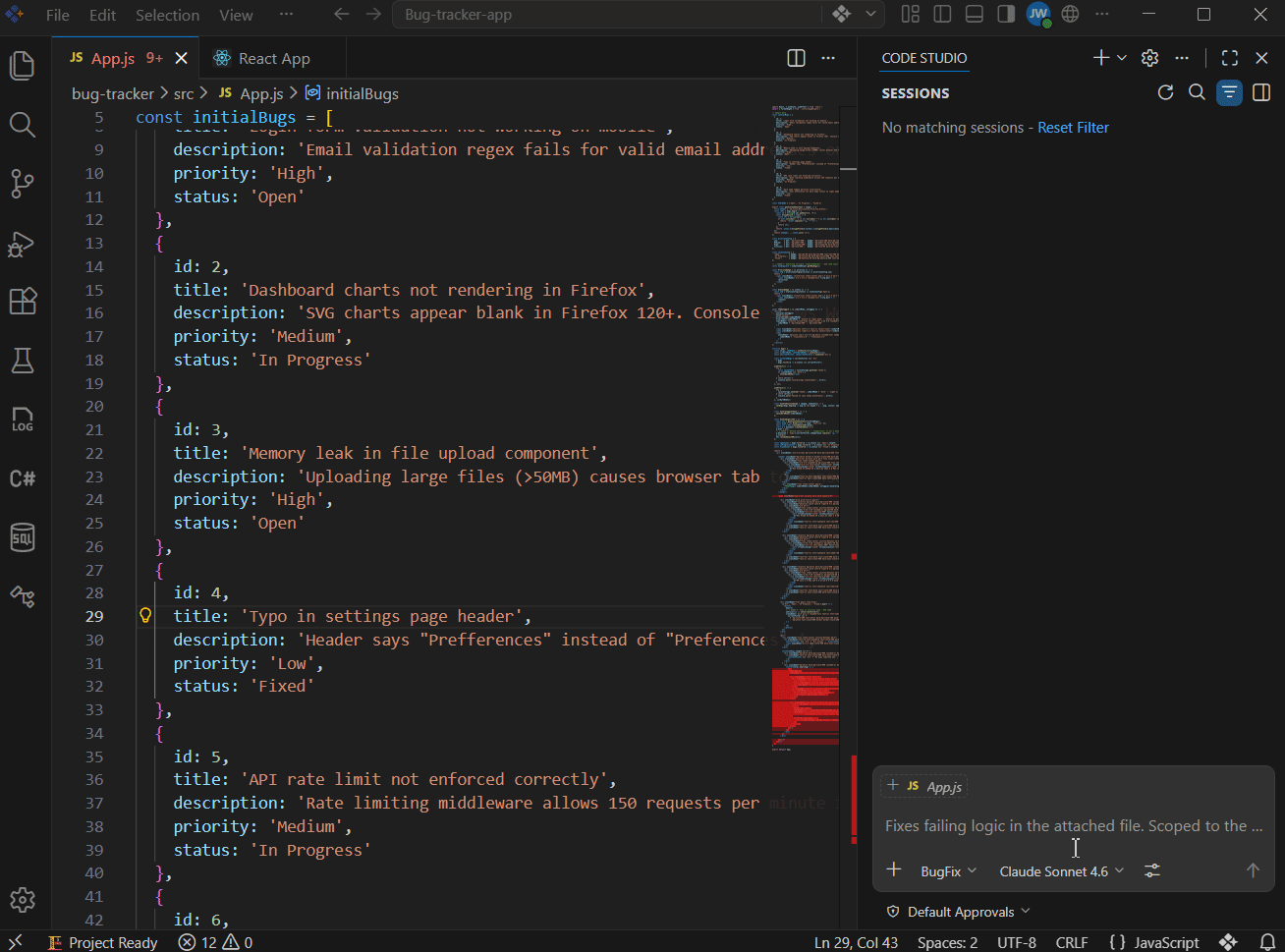Image resolution: width=1285 pixels, height=952 pixels.
Task: Toggle the Sessions filter button
Action: [x=1229, y=92]
